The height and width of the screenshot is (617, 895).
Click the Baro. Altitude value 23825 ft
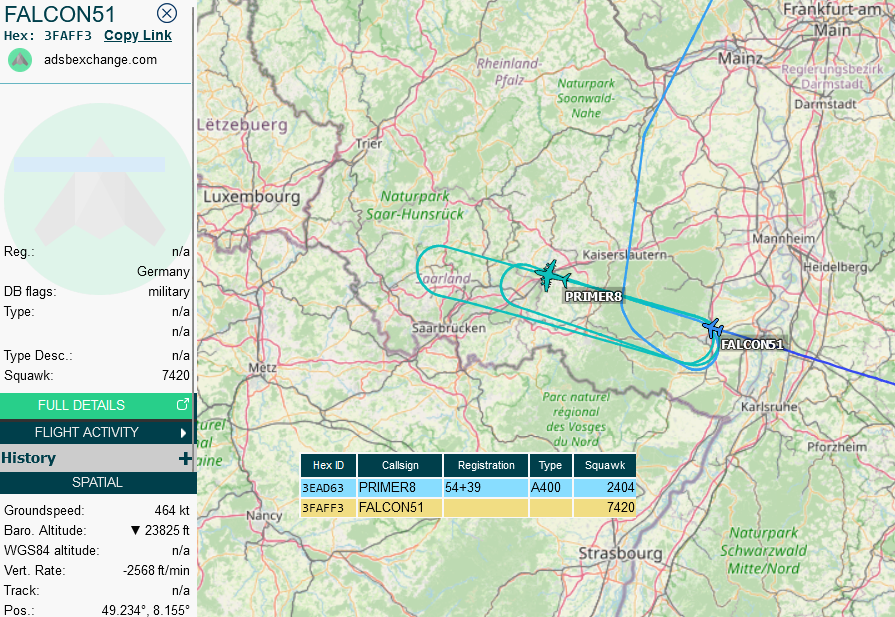167,530
